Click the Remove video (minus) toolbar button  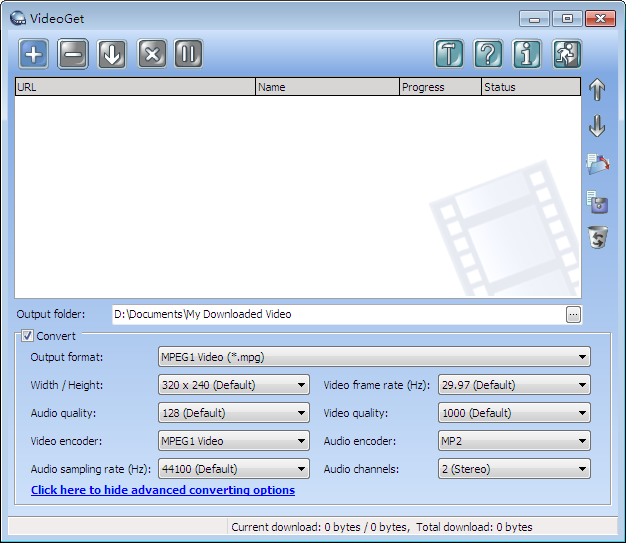(x=73, y=54)
